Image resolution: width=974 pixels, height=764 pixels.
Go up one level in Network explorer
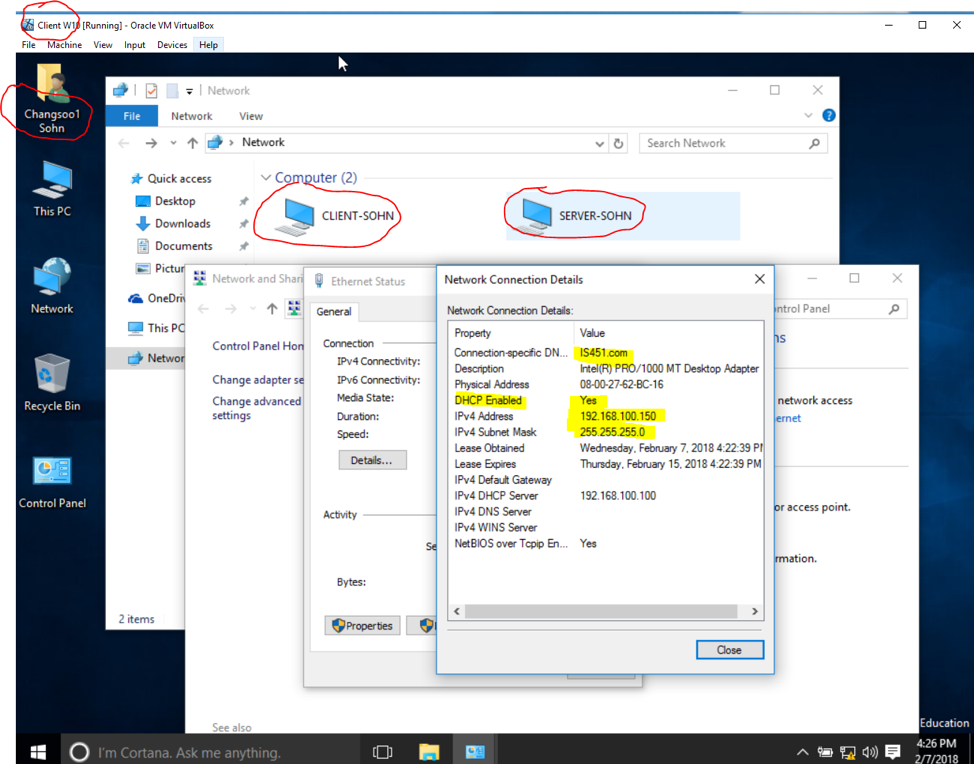point(193,143)
